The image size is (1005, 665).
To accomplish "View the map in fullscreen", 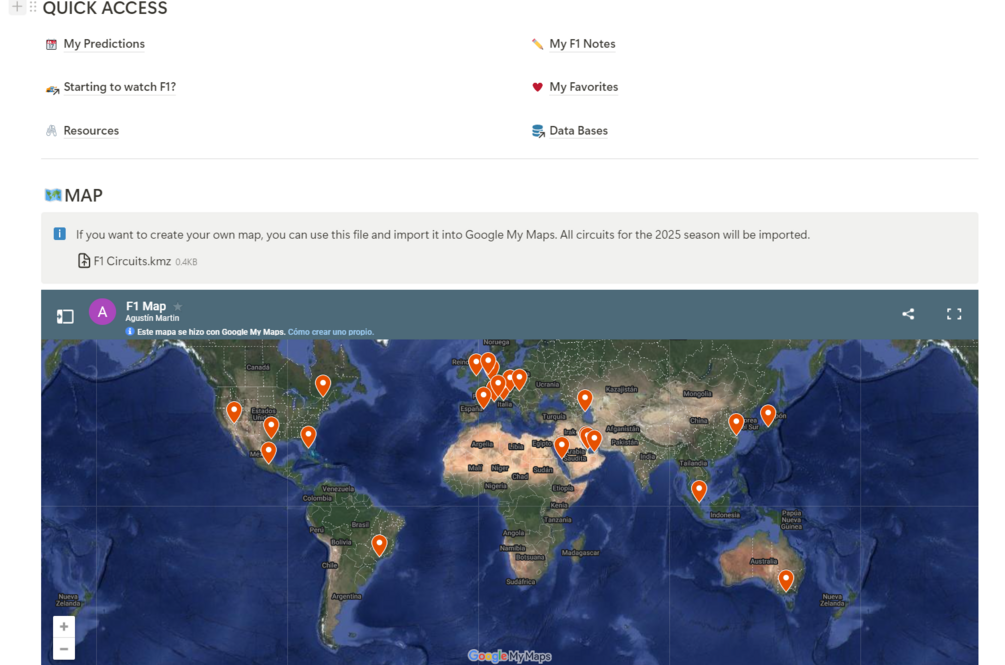I will coord(954,314).
